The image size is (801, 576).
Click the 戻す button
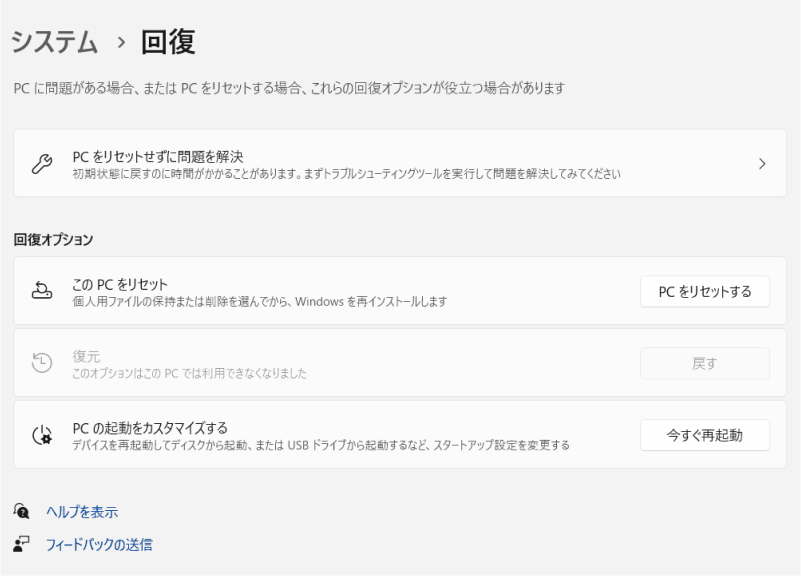tap(704, 363)
